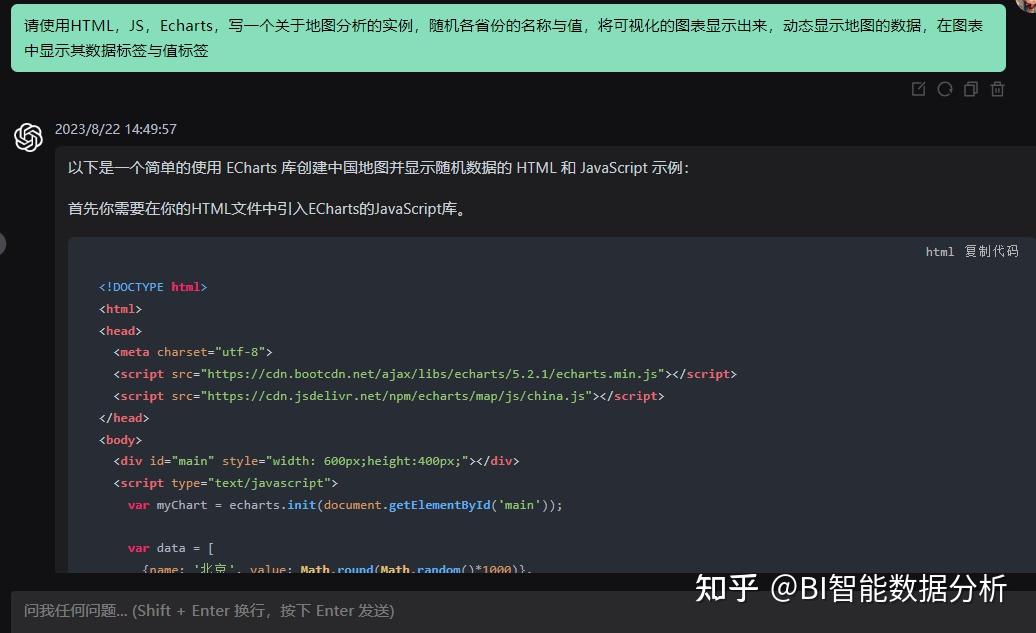Select the DOCTYPE line in the code
1036x633 pixels.
pyautogui.click(x=155, y=286)
